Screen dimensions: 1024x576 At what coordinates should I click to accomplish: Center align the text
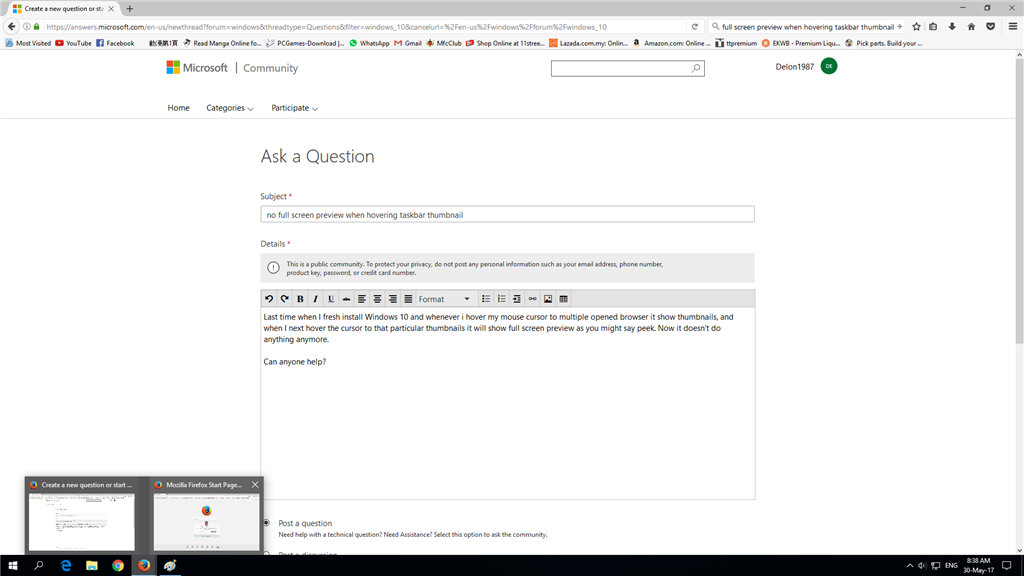click(377, 299)
